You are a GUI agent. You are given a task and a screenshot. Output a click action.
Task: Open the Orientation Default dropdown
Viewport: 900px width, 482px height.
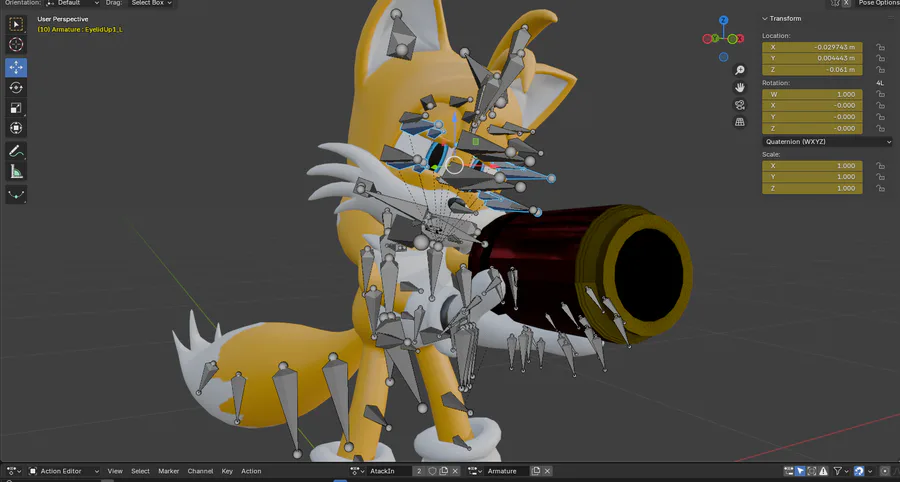(73, 3)
